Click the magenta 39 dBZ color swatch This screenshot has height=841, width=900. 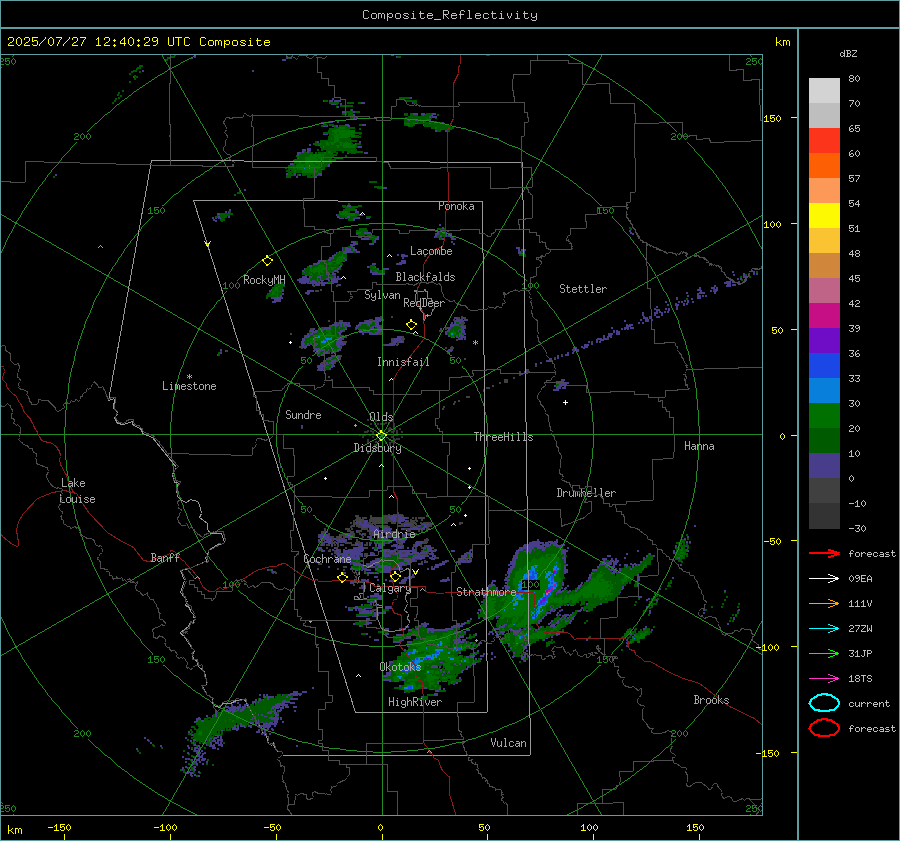pyautogui.click(x=824, y=316)
